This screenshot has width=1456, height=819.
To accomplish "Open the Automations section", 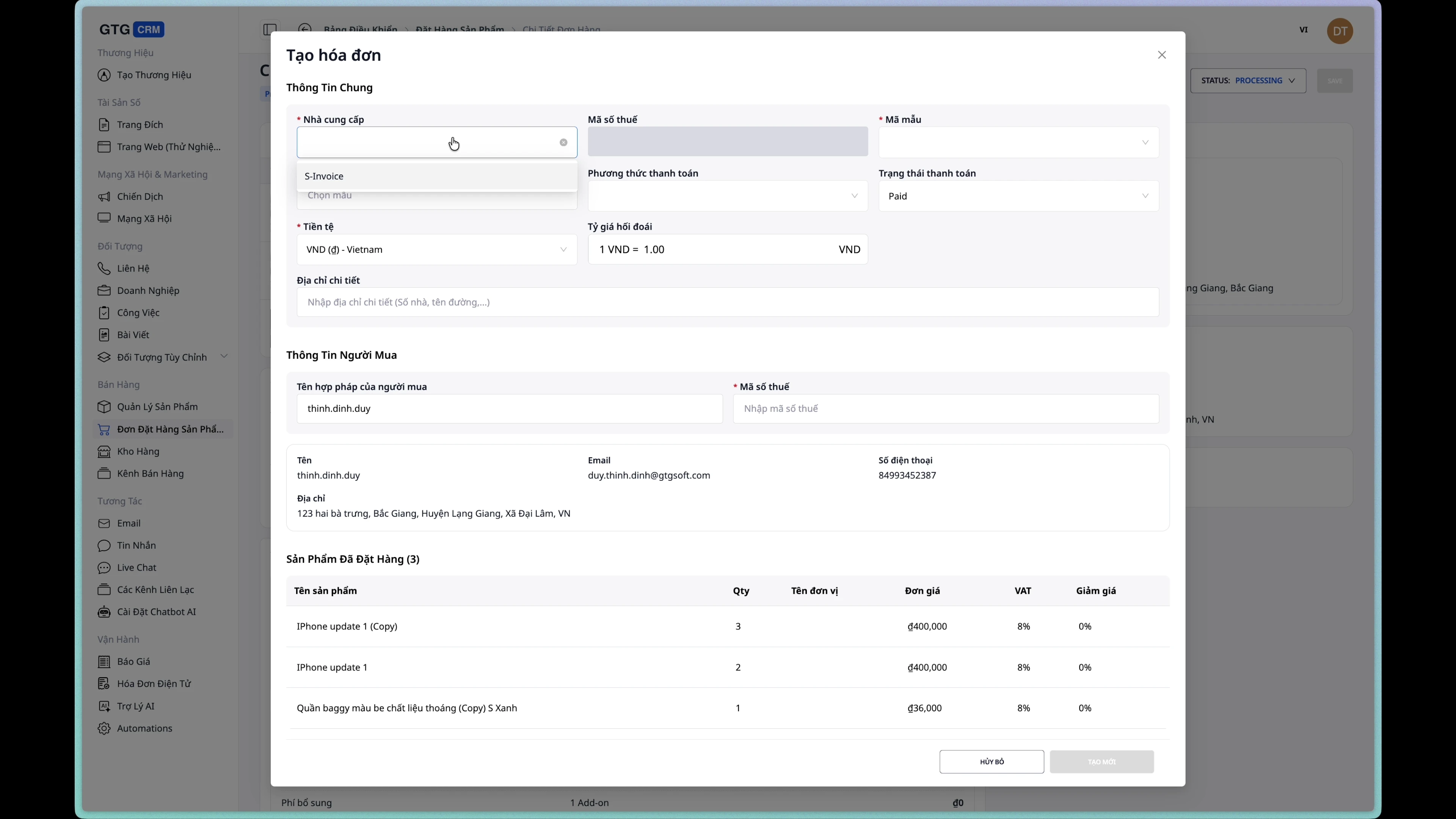I will (145, 728).
